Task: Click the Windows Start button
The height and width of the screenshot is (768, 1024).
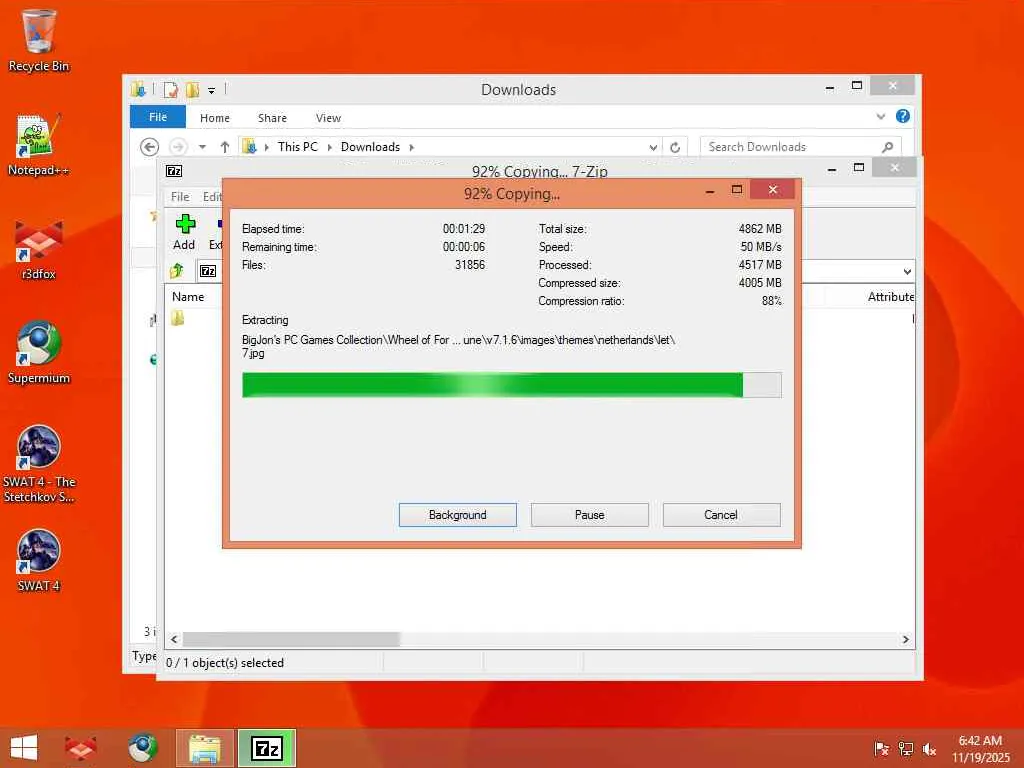Action: click(24, 748)
